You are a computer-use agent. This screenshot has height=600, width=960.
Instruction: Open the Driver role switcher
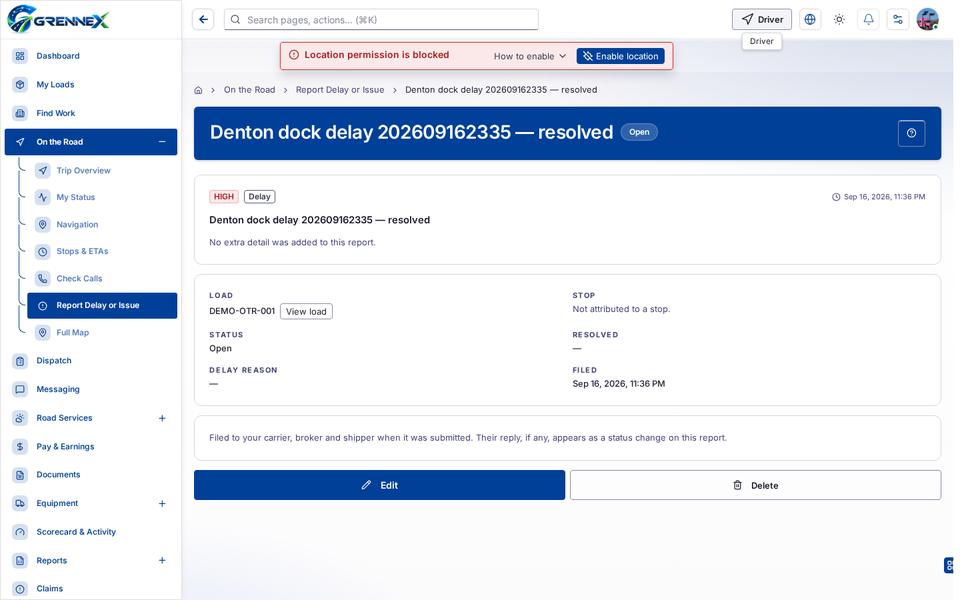point(762,20)
